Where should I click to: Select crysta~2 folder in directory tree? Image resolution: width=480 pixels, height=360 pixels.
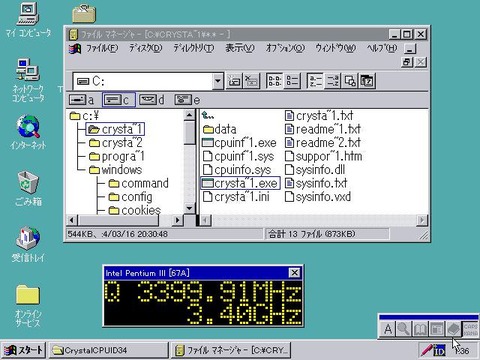[116, 143]
